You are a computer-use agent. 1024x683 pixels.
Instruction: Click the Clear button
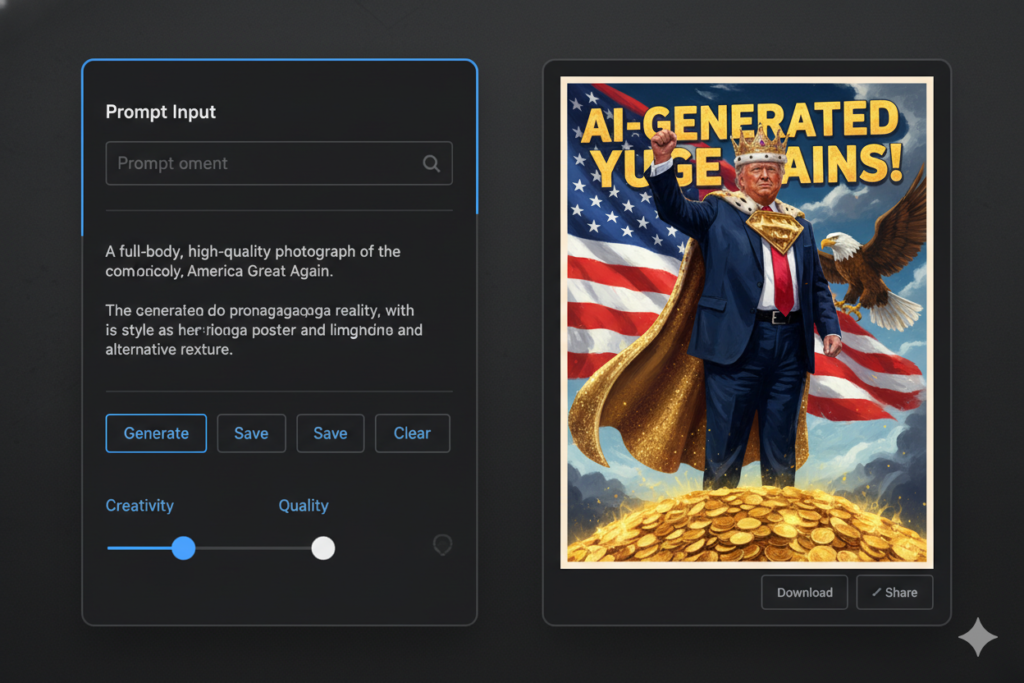[412, 433]
